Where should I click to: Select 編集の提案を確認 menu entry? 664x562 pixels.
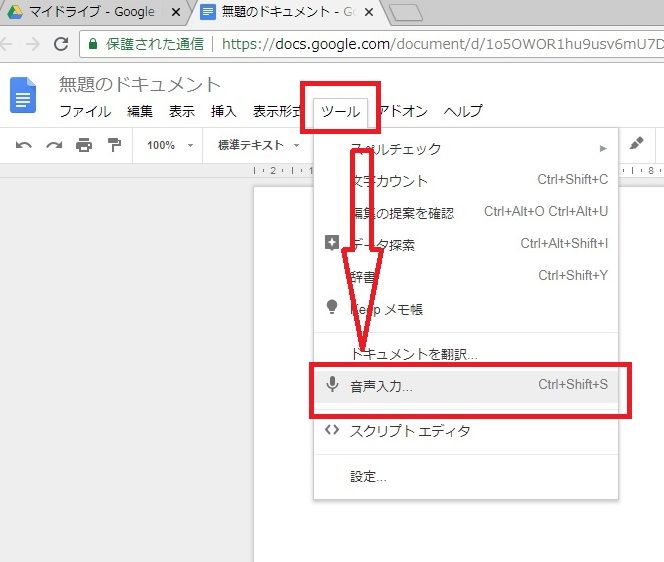click(x=466, y=213)
